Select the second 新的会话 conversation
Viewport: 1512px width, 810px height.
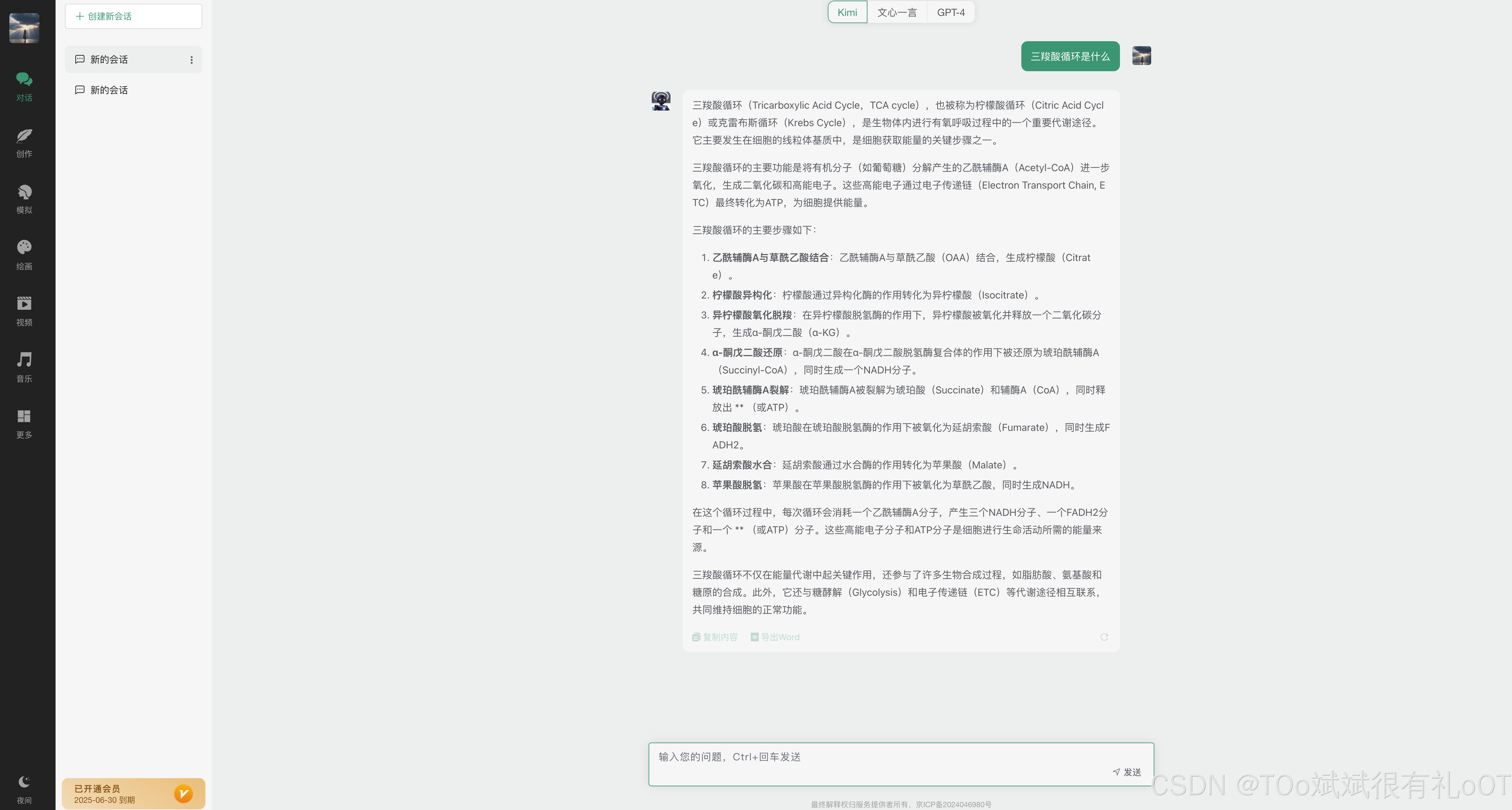pyautogui.click(x=109, y=90)
